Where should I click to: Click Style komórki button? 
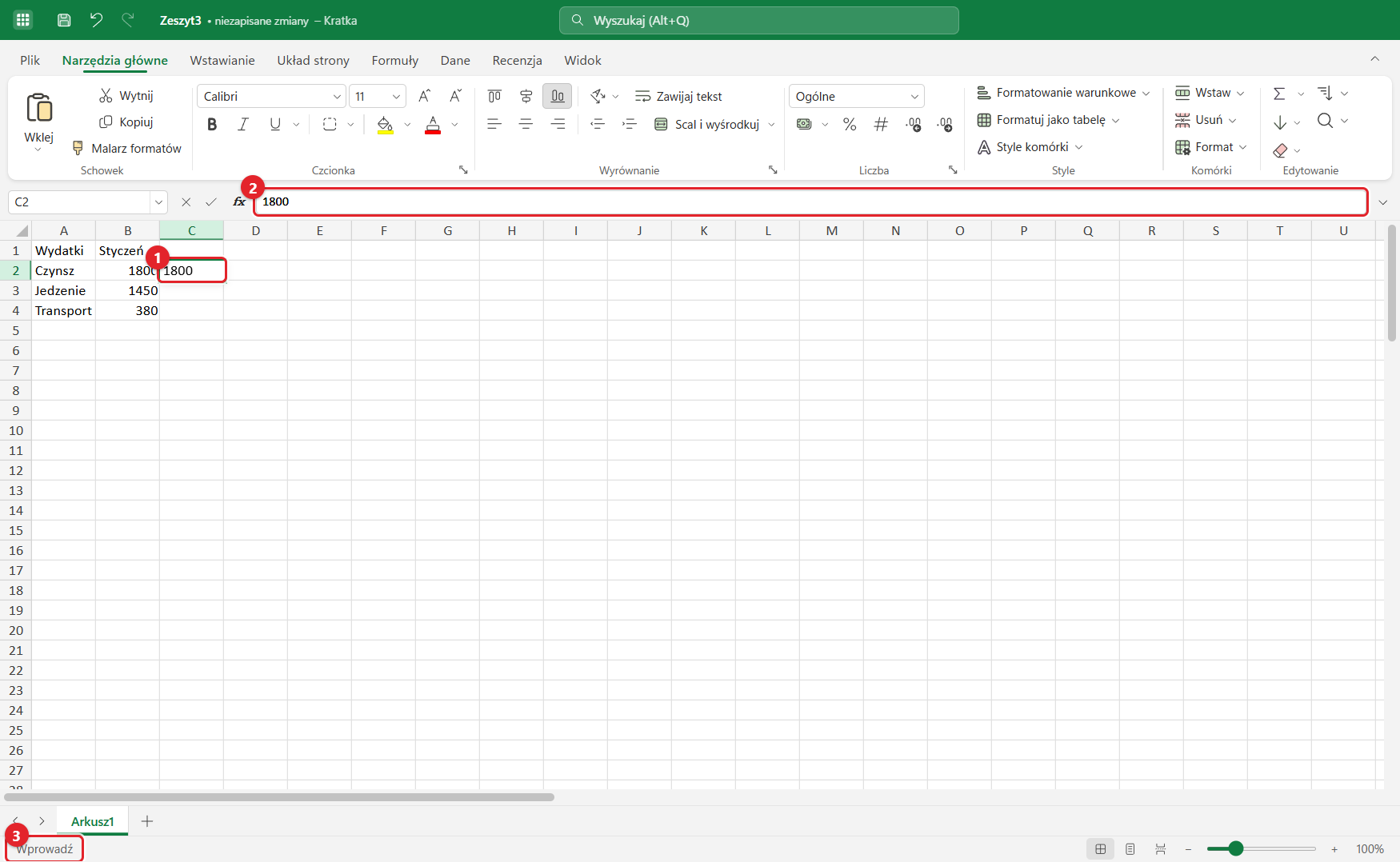click(1030, 147)
